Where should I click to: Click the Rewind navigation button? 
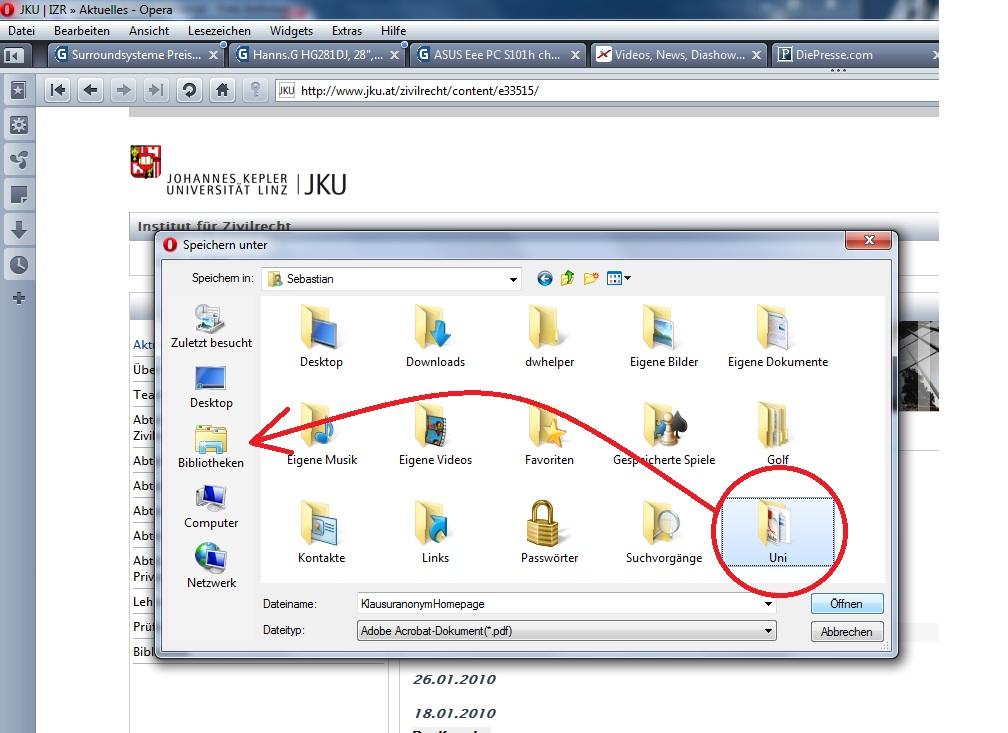(x=58, y=90)
